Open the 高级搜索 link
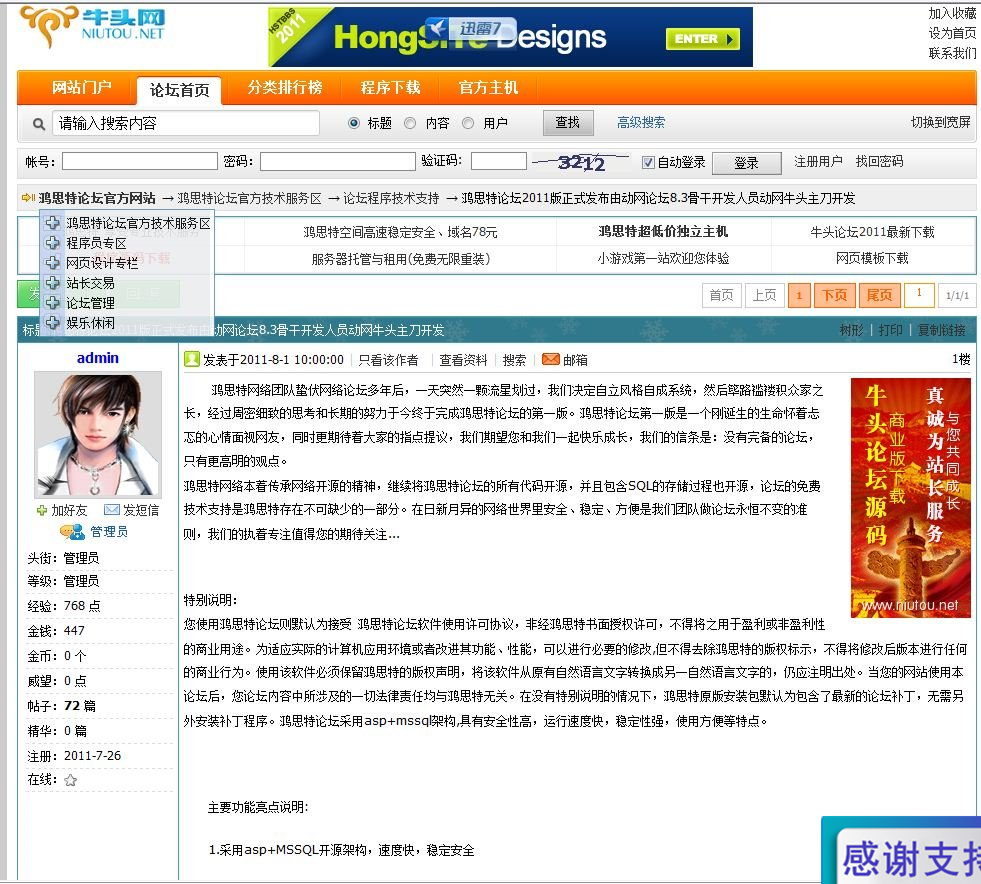This screenshot has width=981, height=884. 641,123
